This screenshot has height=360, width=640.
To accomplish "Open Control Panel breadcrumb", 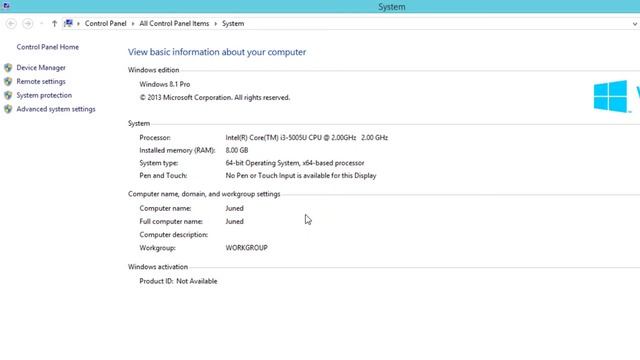I will click(x=106, y=24).
